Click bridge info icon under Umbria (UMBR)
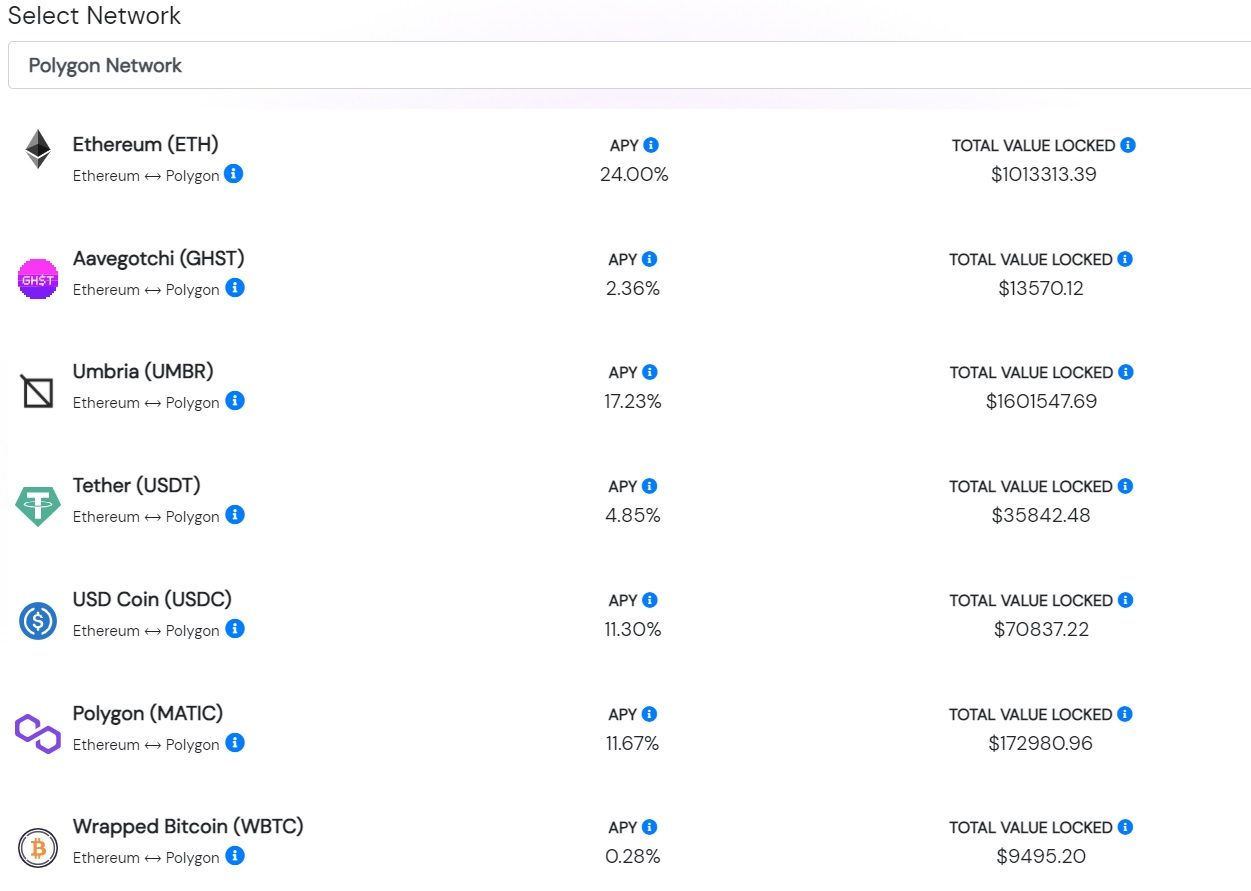The image size is (1251, 891). [x=234, y=401]
